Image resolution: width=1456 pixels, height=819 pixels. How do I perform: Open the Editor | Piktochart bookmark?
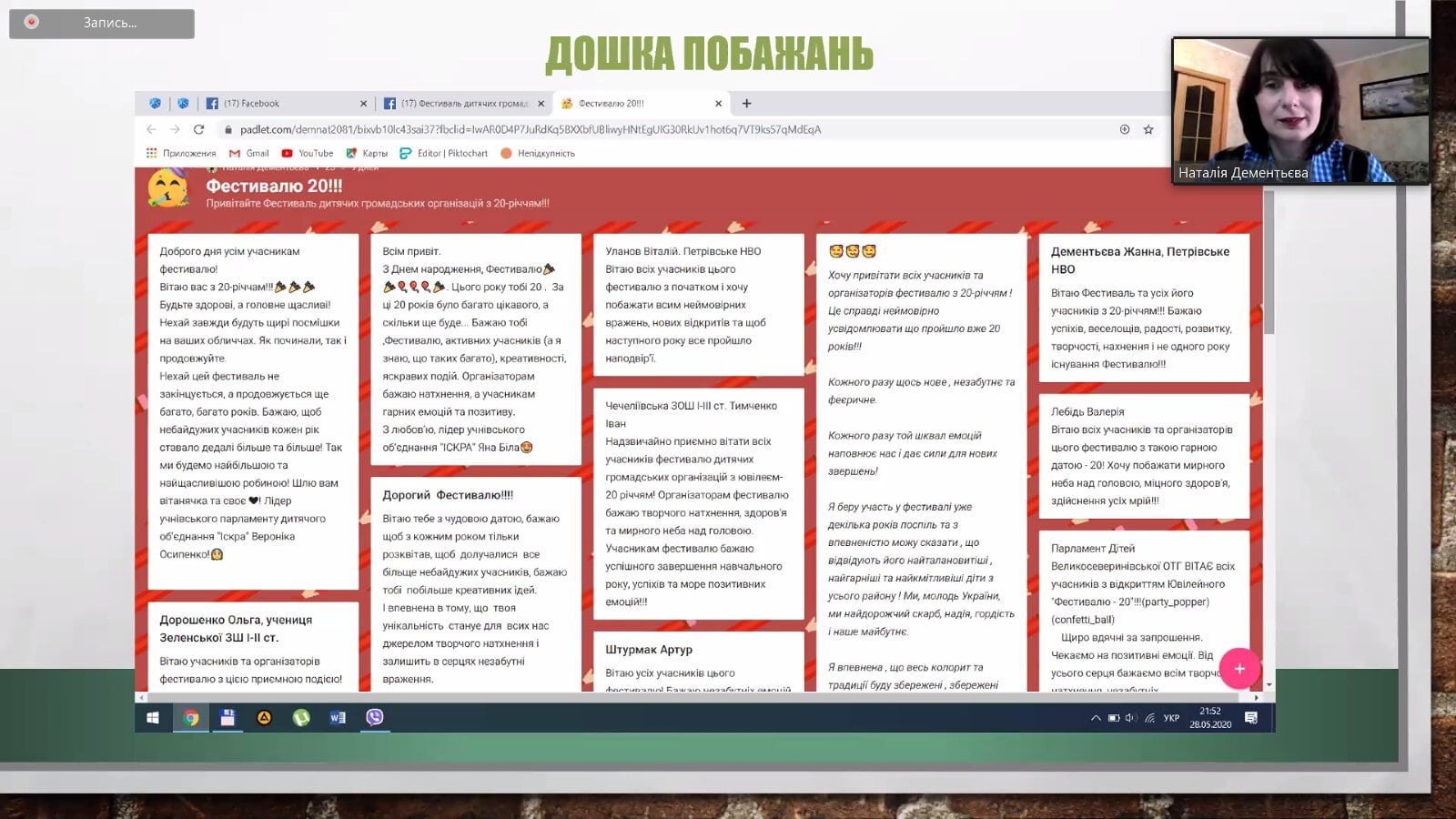(x=444, y=153)
